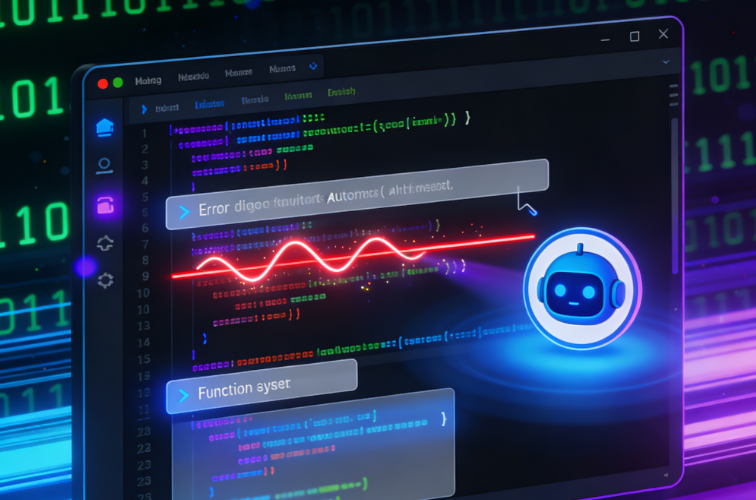This screenshot has width=756, height=500.
Task: Click the red dot in title bar
Action: 100,82
